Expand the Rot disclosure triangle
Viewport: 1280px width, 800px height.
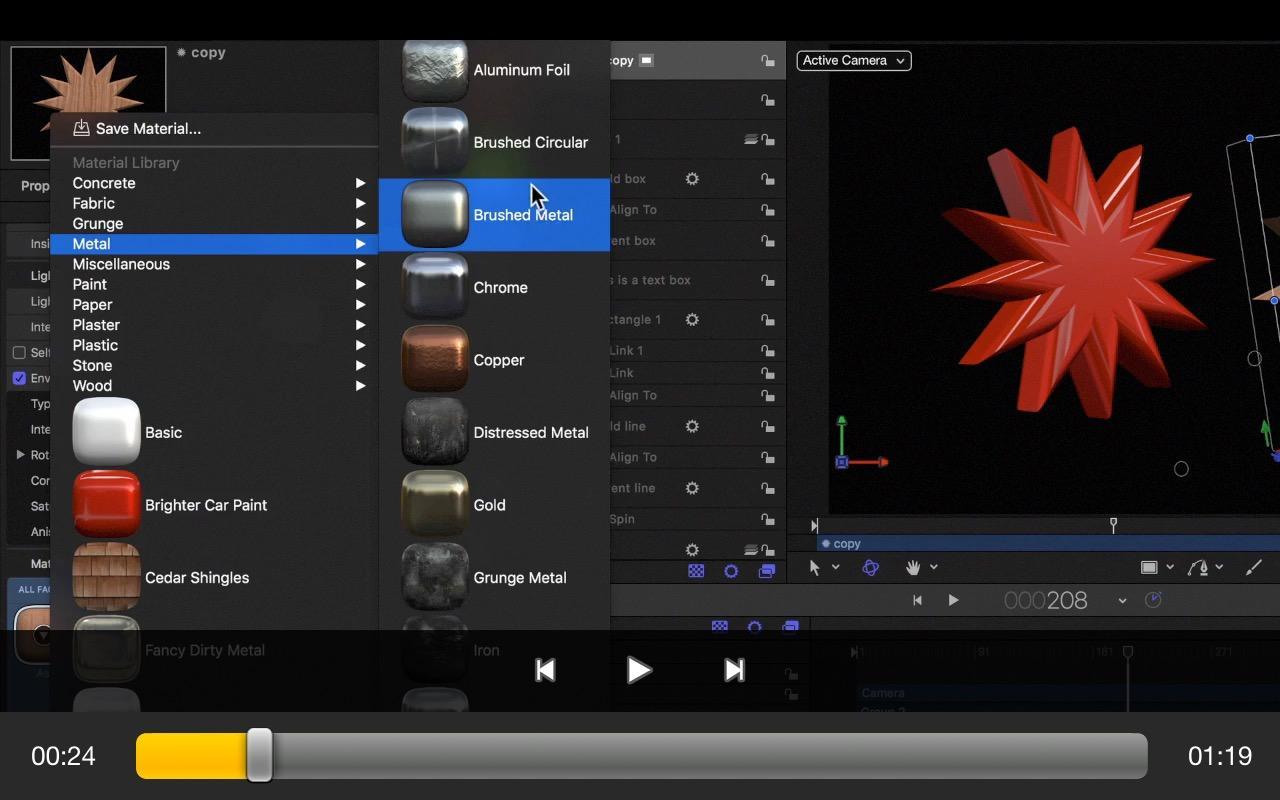(20, 455)
